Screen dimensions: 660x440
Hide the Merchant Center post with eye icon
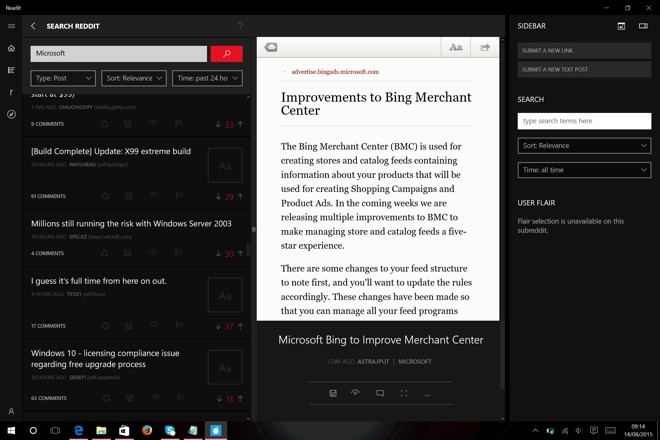point(355,393)
